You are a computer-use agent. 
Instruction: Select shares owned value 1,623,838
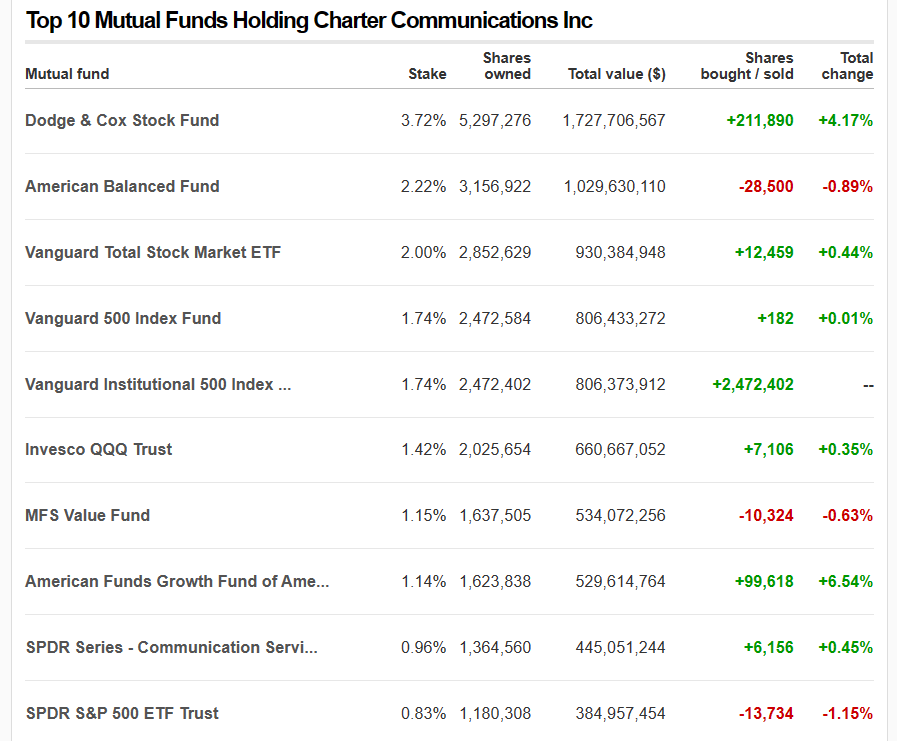495,581
